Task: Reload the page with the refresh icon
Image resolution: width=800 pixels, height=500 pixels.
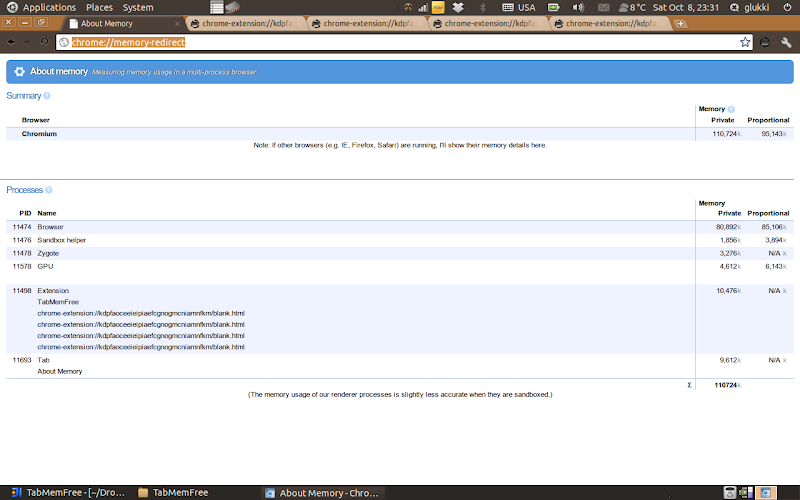Action: [44, 42]
